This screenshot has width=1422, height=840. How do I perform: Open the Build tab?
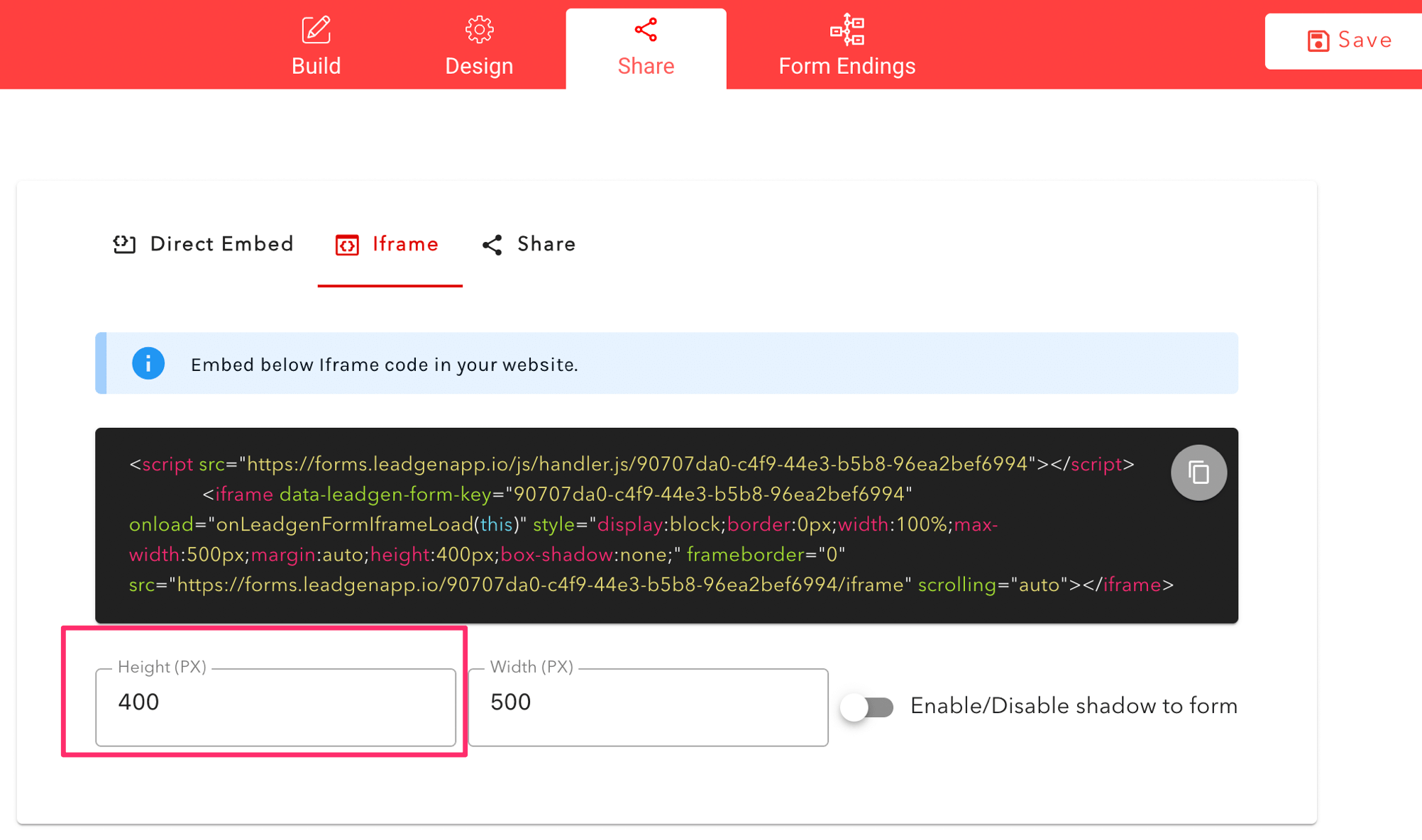click(x=316, y=65)
